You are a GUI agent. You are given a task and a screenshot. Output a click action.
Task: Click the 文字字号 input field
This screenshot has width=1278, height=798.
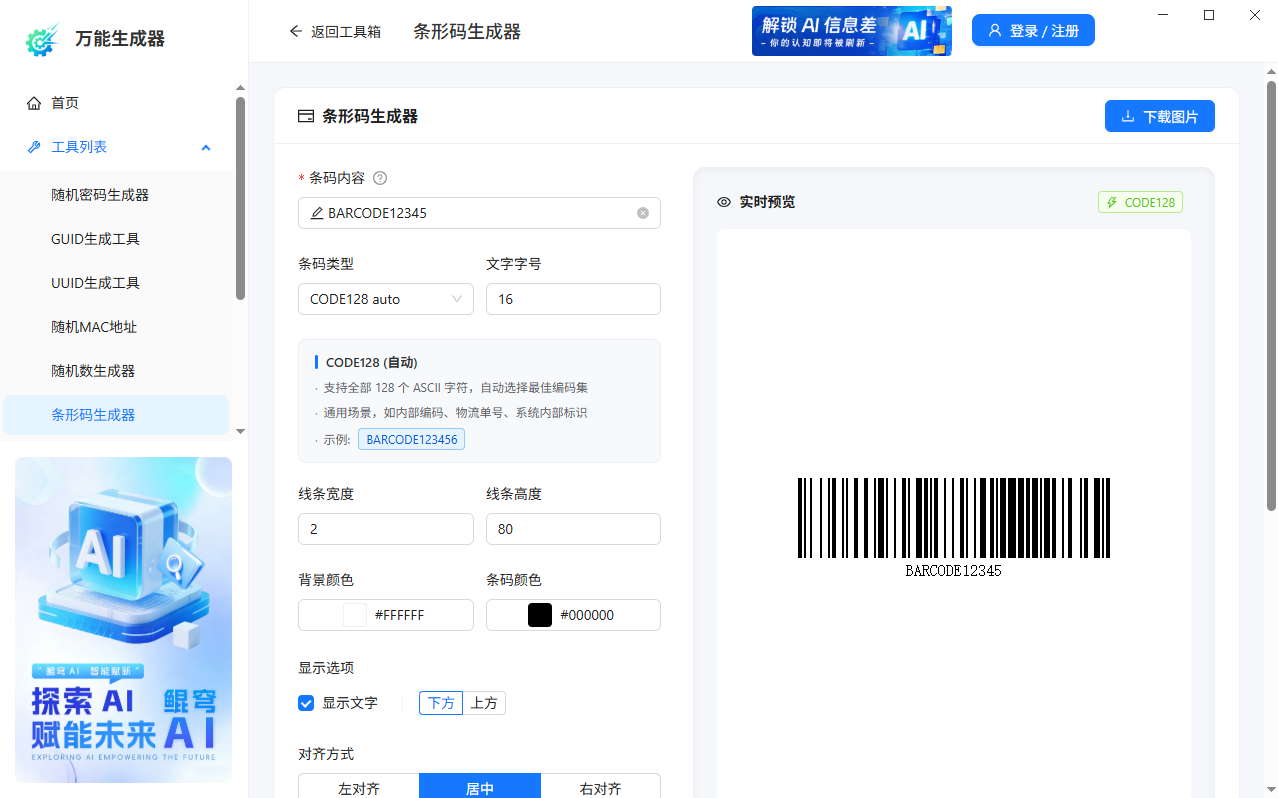click(x=572, y=298)
